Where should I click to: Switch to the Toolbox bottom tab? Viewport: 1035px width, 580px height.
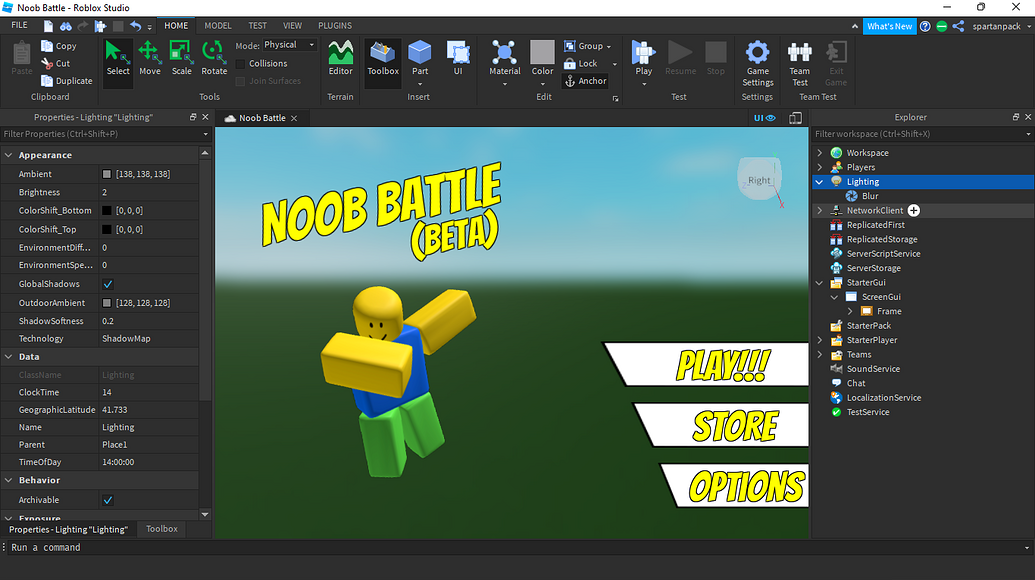[162, 529]
